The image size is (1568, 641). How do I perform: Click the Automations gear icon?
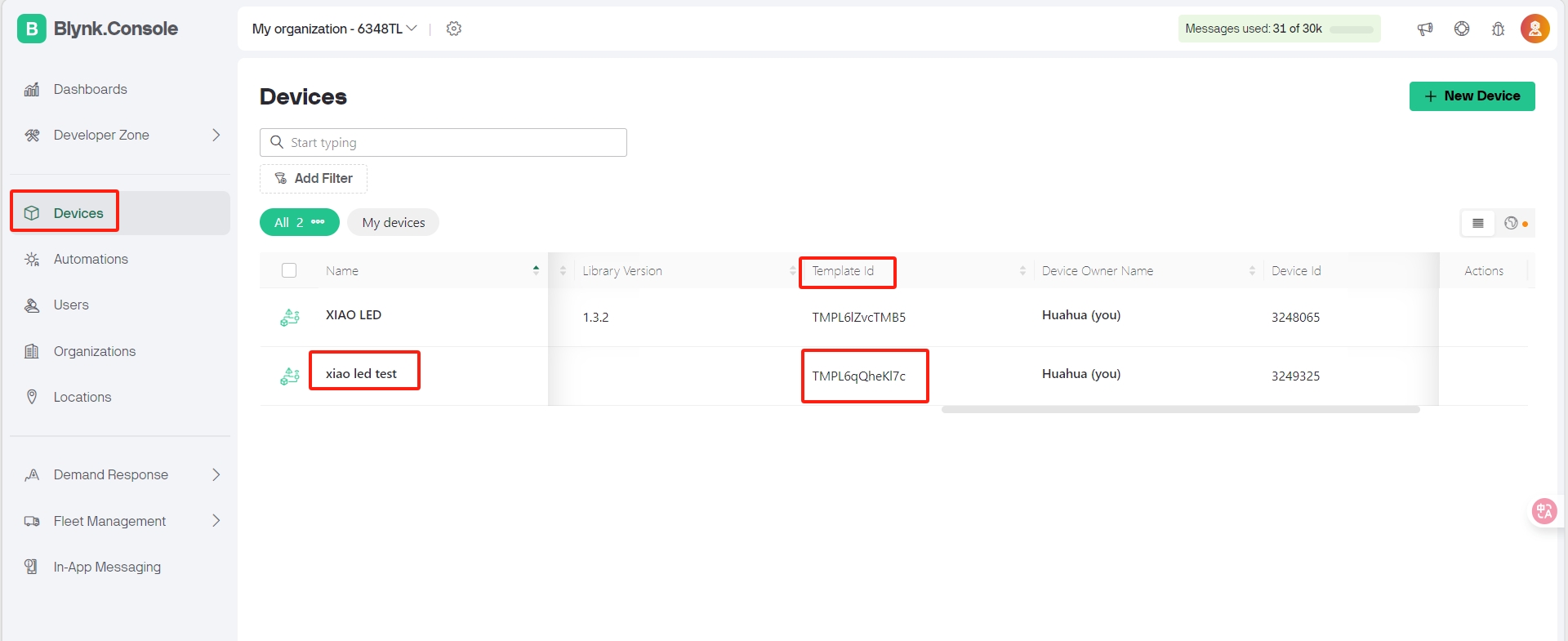32,259
